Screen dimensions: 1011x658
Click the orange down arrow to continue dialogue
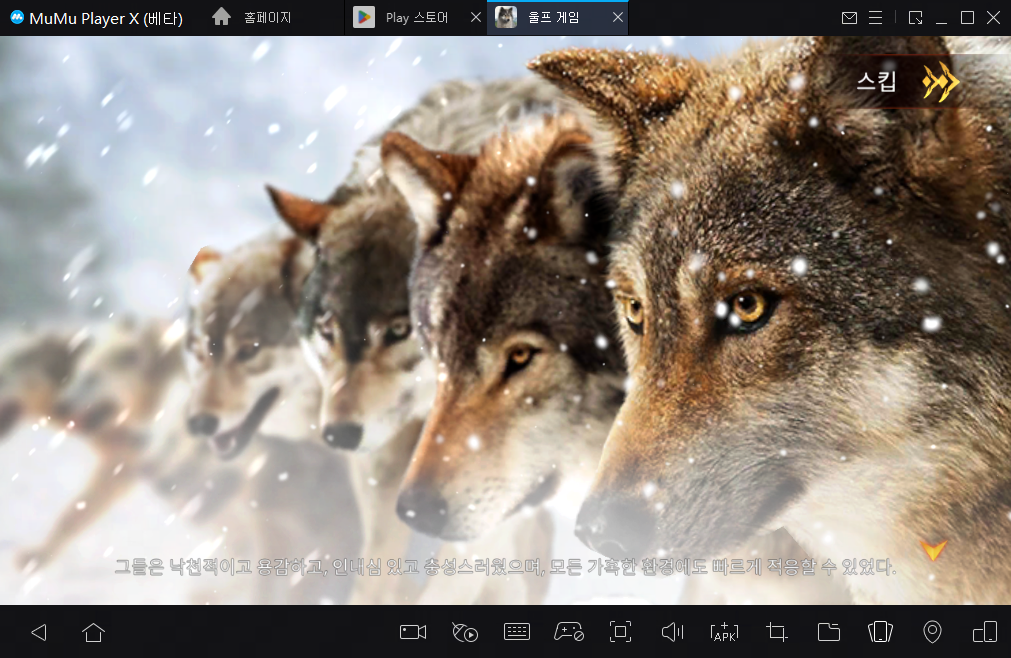(934, 550)
